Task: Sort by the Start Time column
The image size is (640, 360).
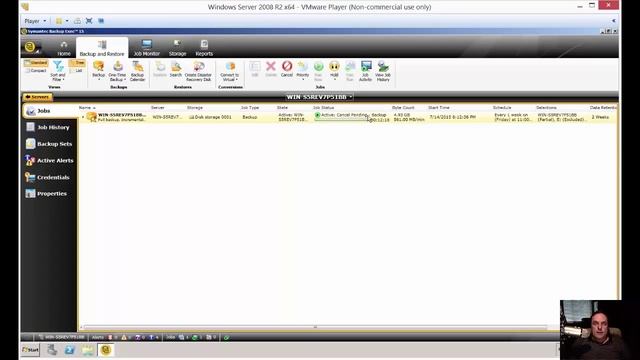Action: [439, 107]
